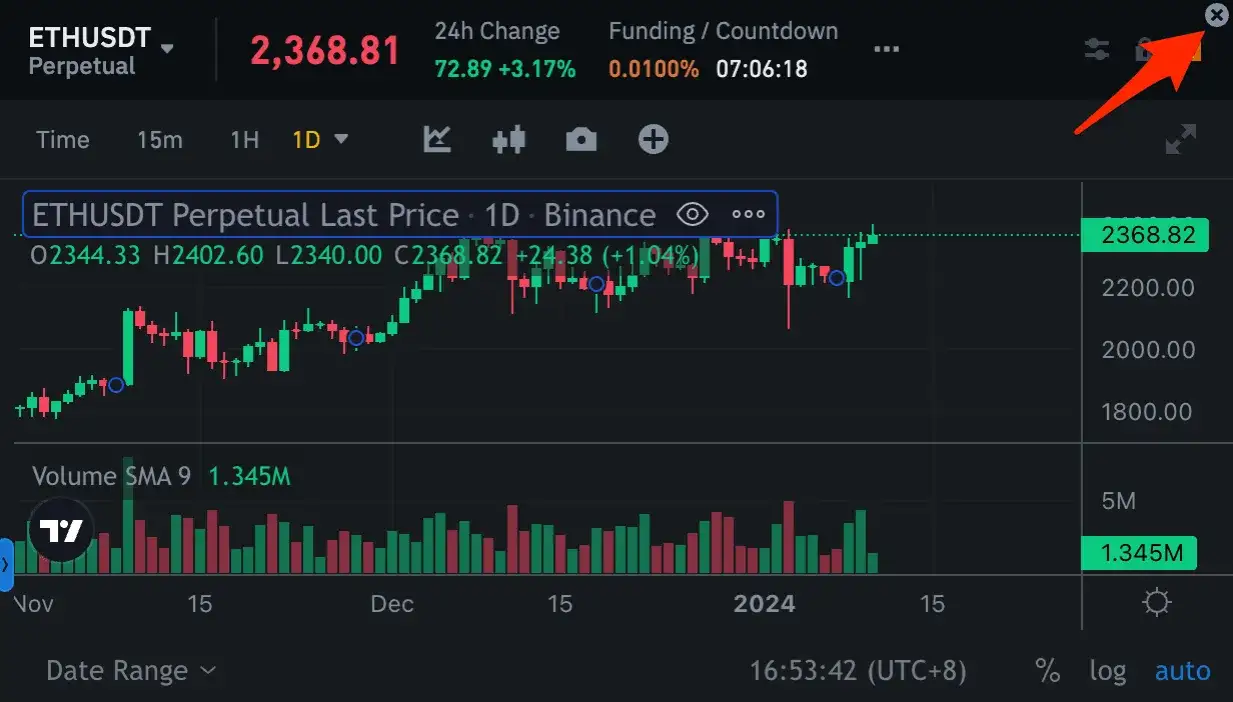The height and width of the screenshot is (702, 1233).
Task: Toggle percentage scale mode
Action: pos(1046,671)
